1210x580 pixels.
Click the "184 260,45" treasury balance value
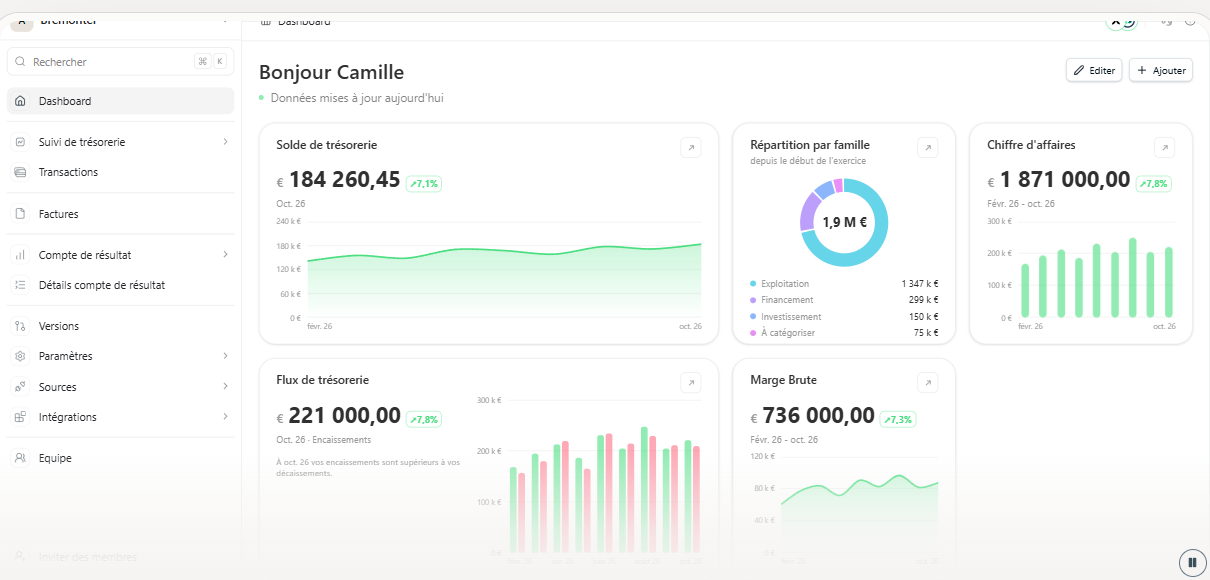coord(345,181)
